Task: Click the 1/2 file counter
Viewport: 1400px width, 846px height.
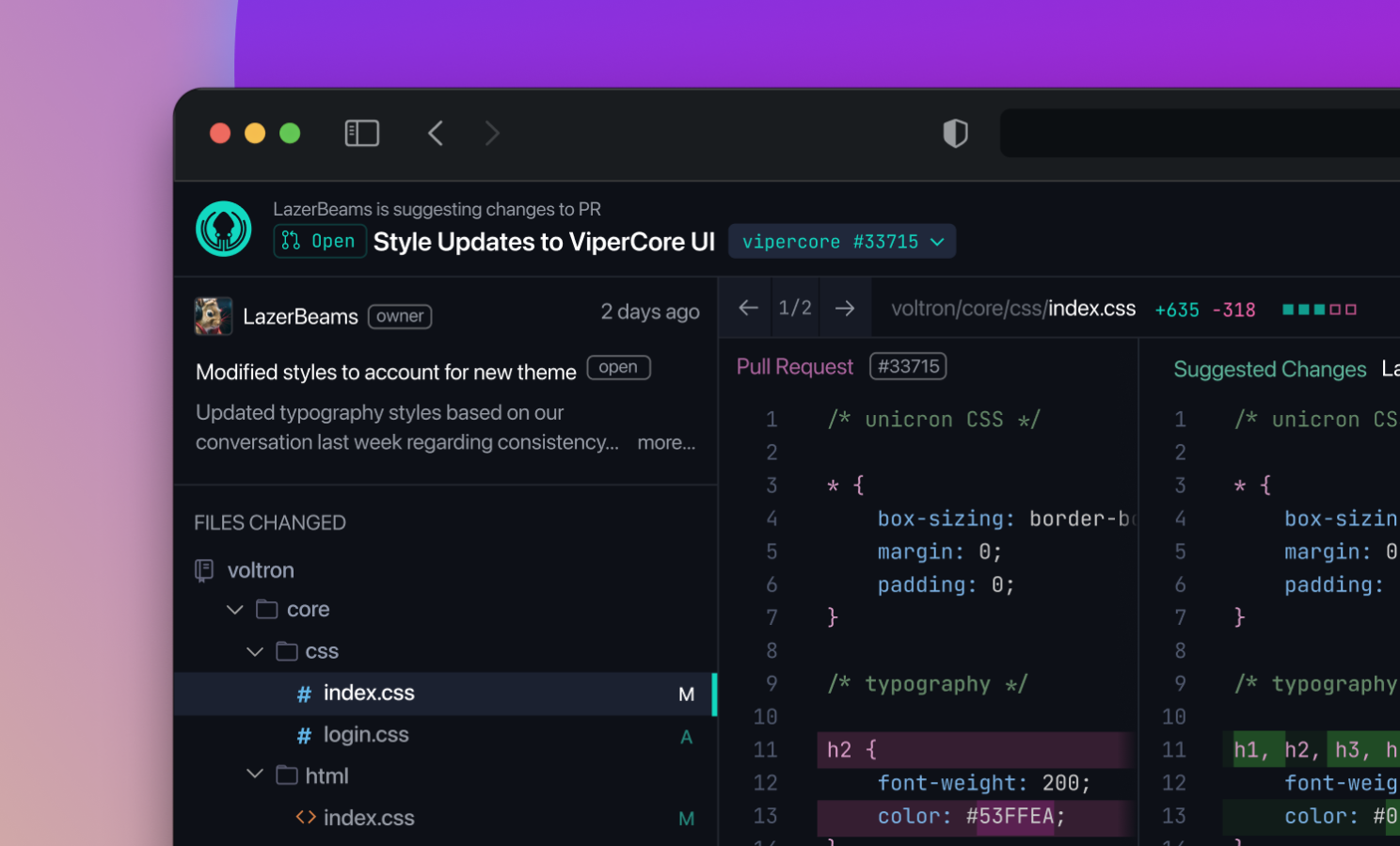Action: 795,308
